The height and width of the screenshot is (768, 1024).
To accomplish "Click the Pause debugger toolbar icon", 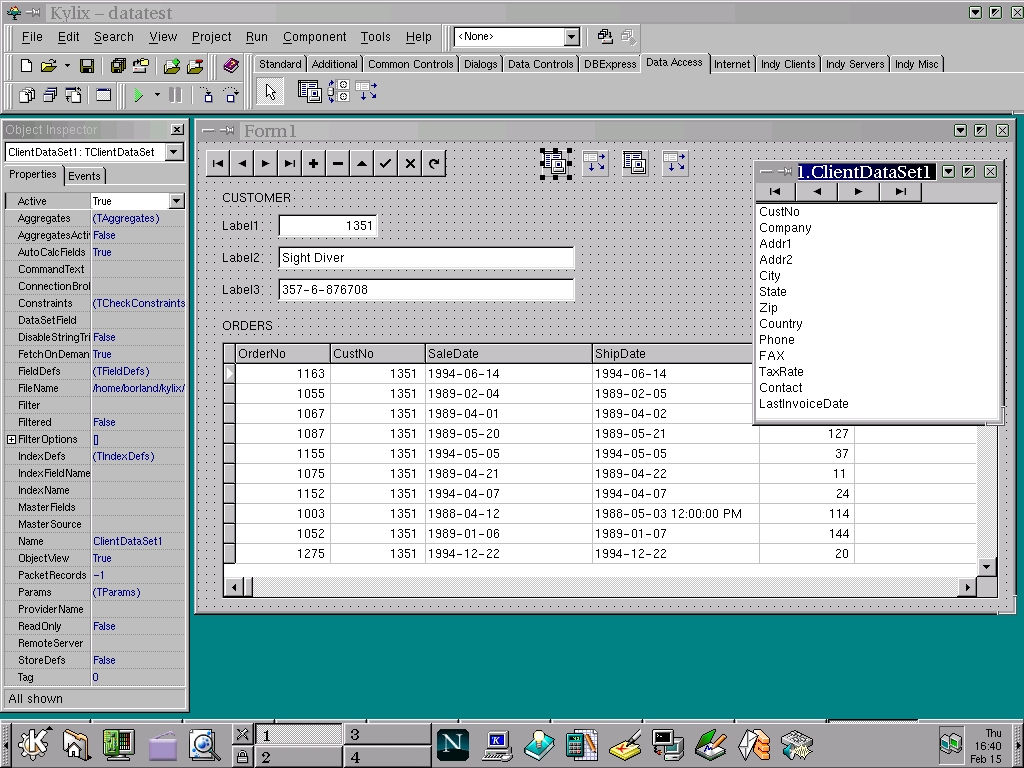I will (175, 95).
